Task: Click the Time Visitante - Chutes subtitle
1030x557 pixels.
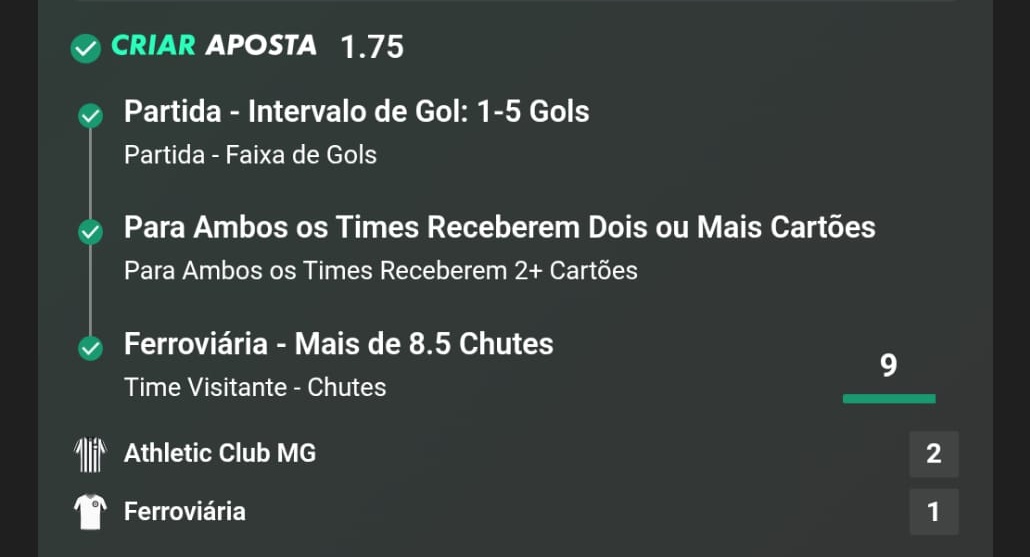Action: pyautogui.click(x=255, y=388)
